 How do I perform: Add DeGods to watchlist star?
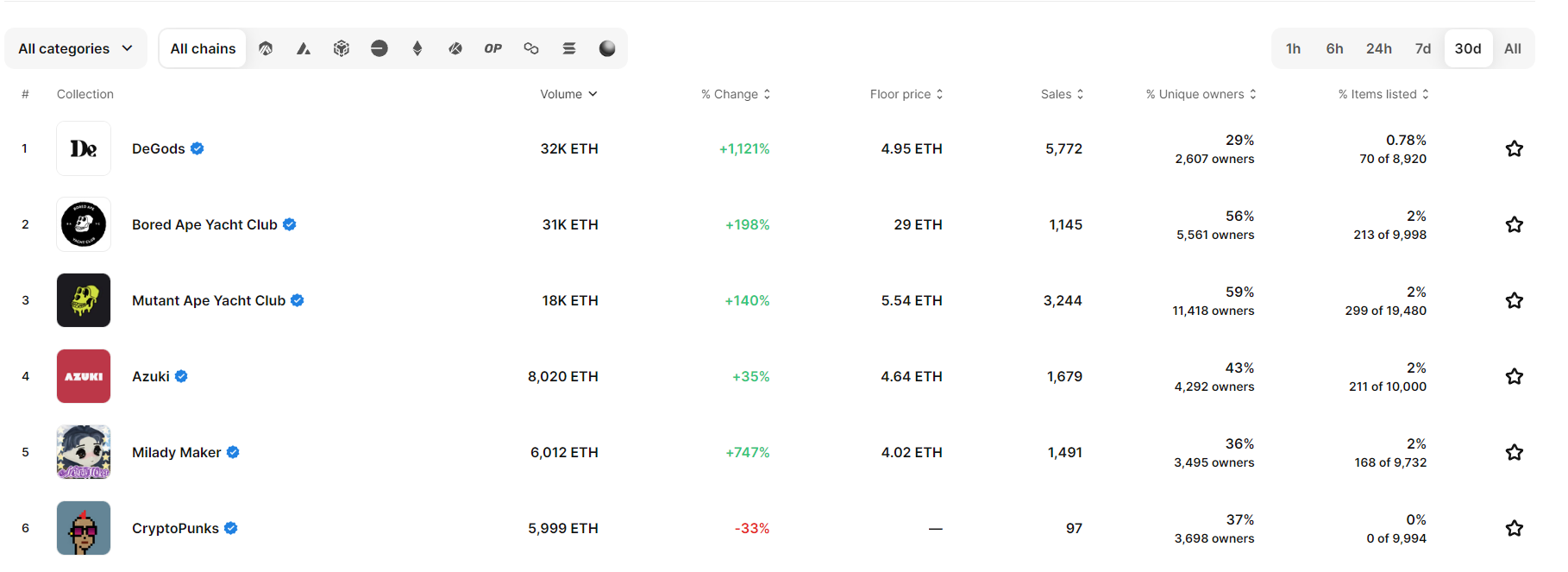point(1514,148)
